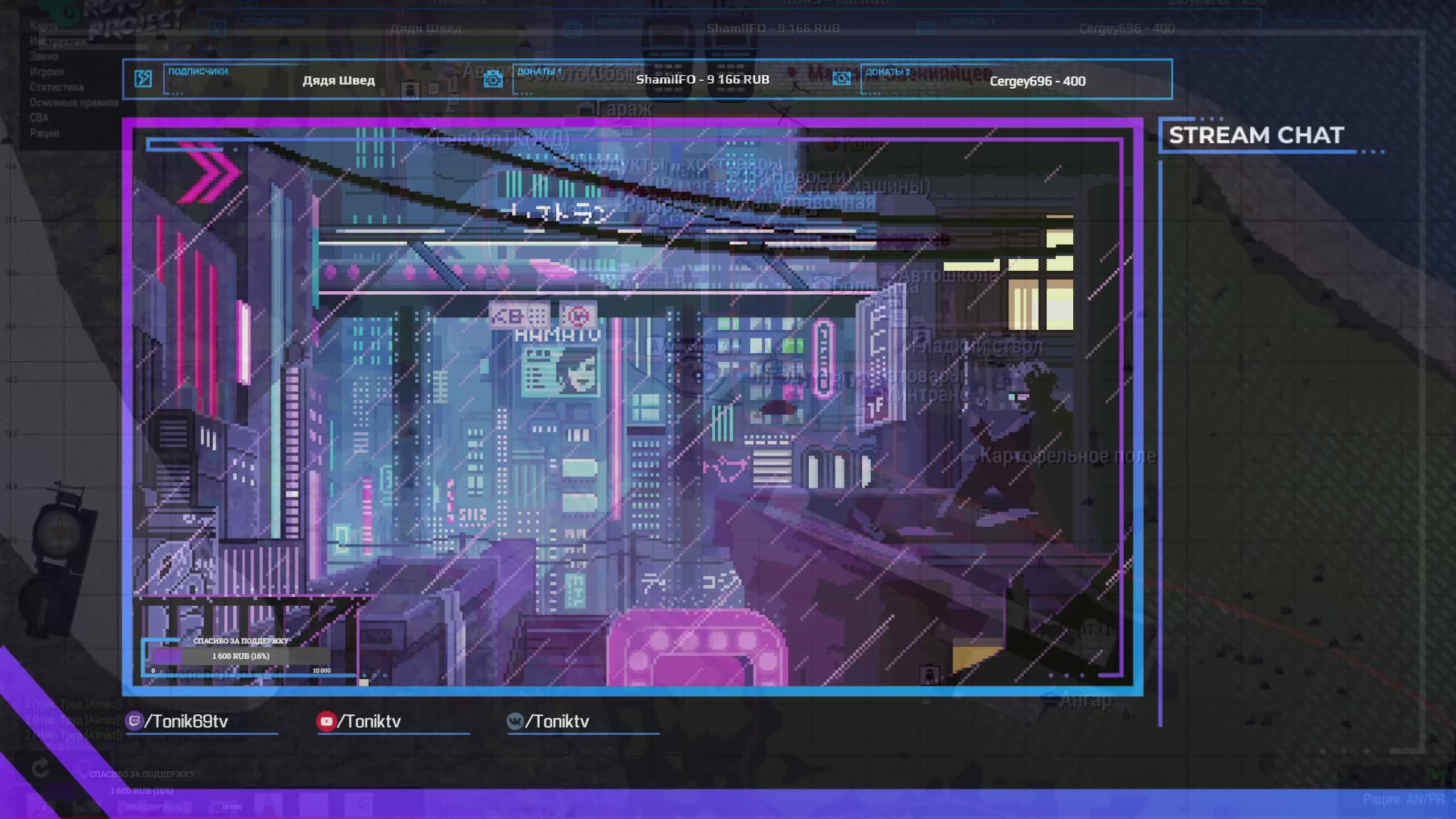The height and width of the screenshot is (819, 1456).
Task: Select the Рации menu entry
Action: [x=44, y=133]
